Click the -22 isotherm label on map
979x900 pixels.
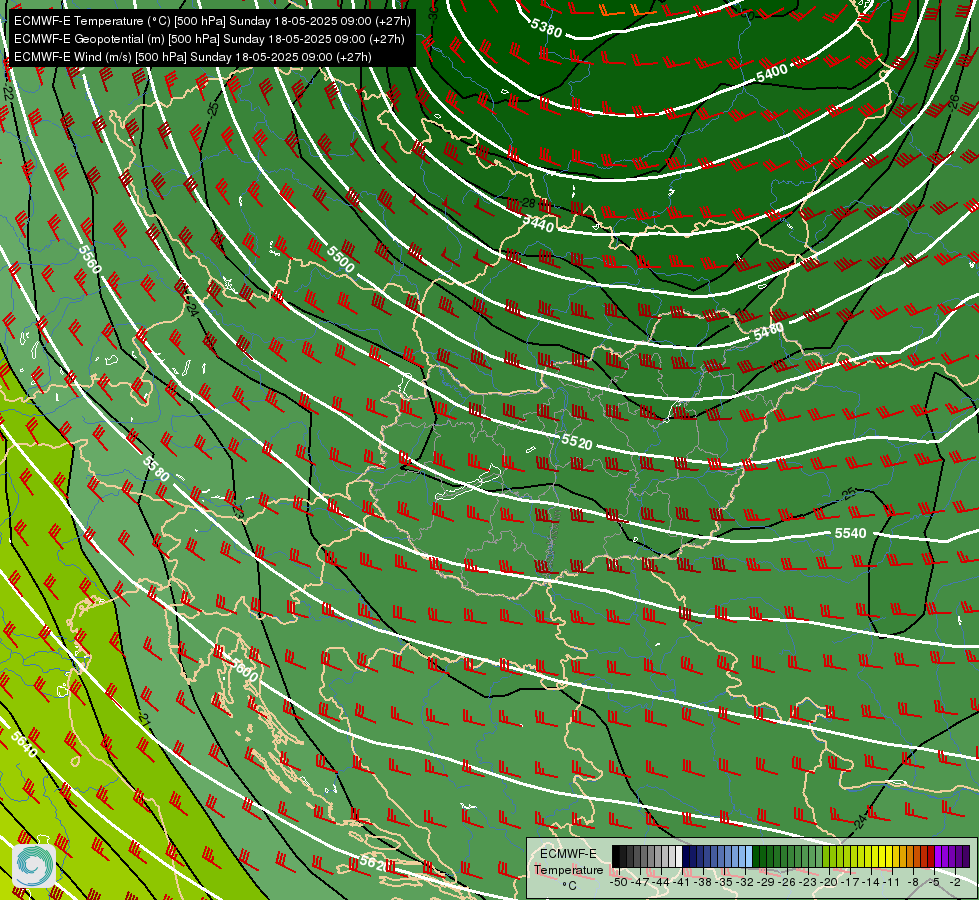[8, 92]
